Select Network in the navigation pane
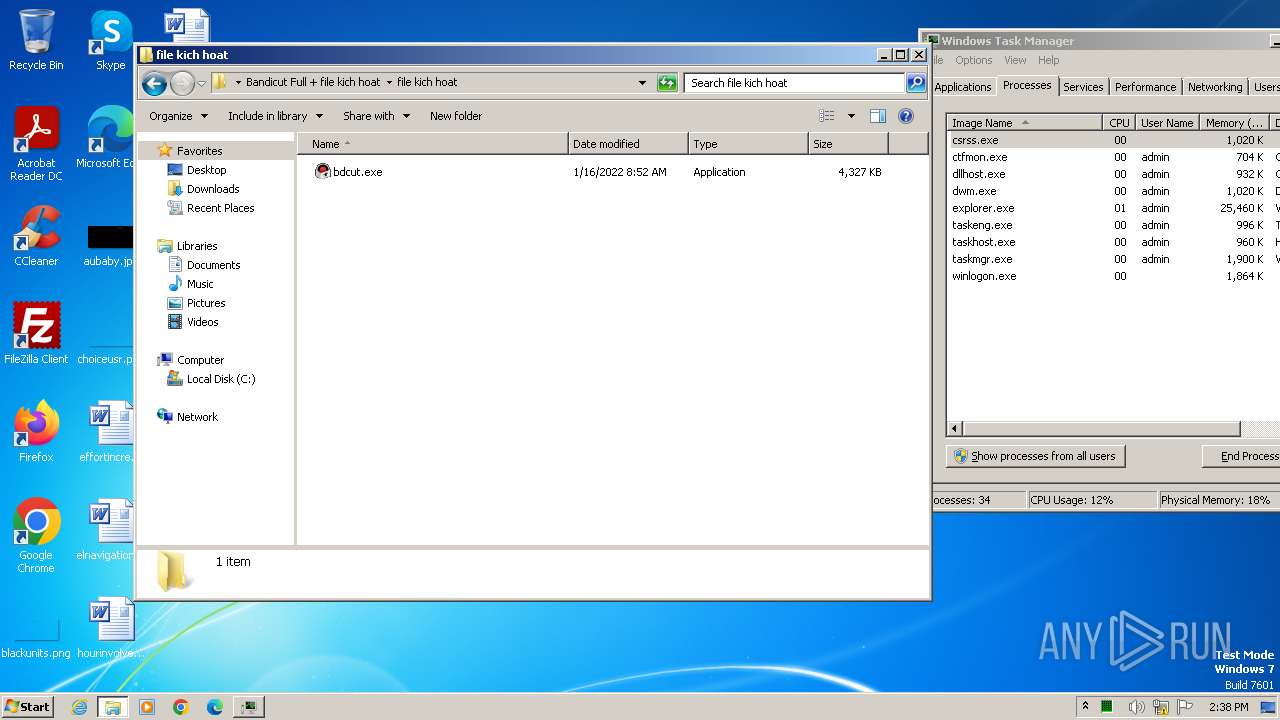The image size is (1280, 720). point(197,417)
